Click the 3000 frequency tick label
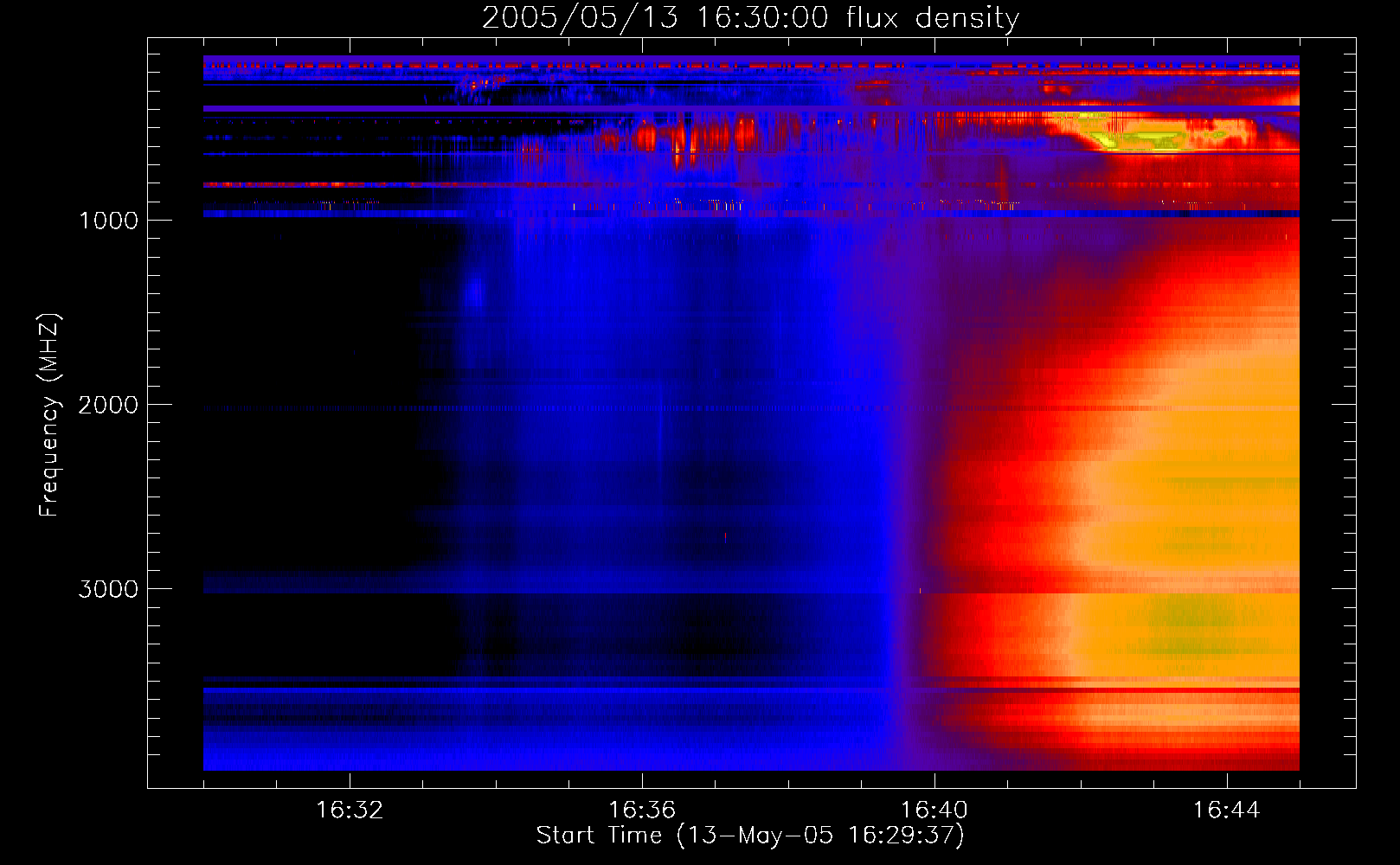The width and height of the screenshot is (1400, 865). point(108,589)
